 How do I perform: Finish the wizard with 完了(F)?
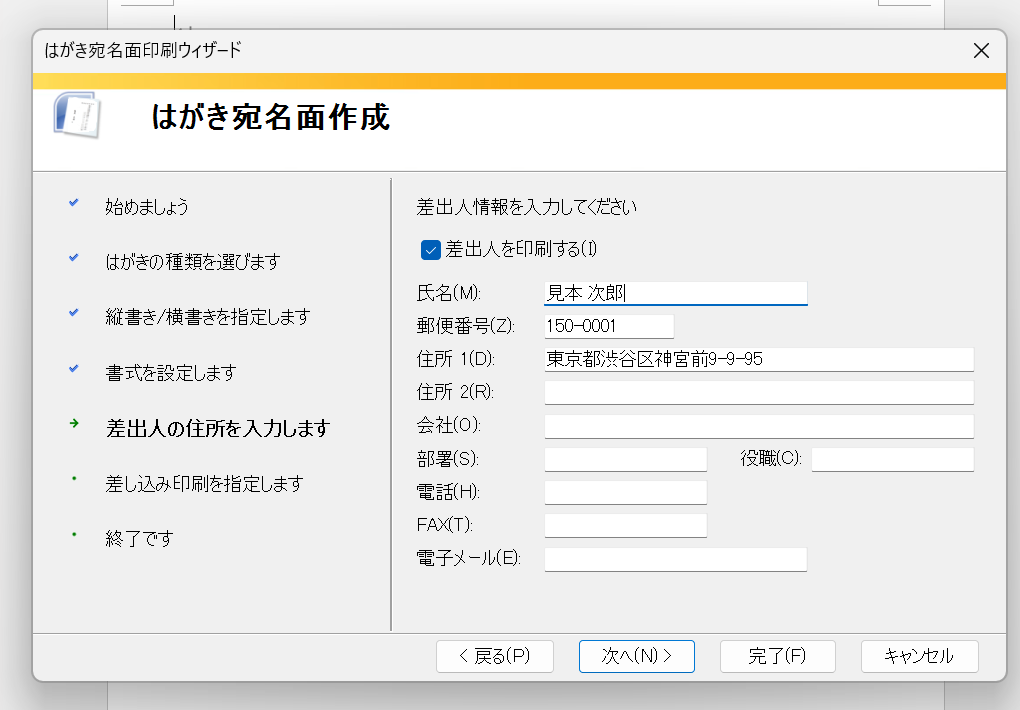point(777,656)
